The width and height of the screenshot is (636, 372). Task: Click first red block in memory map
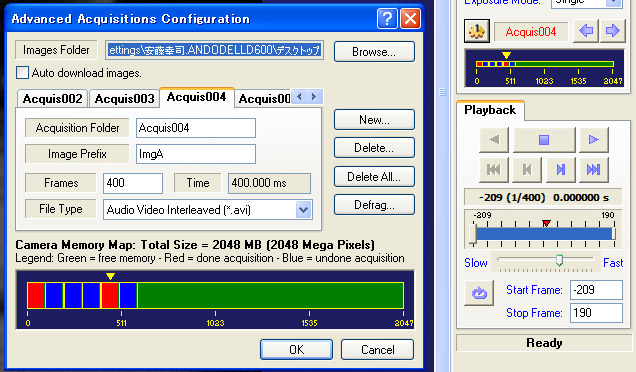[x=36, y=295]
